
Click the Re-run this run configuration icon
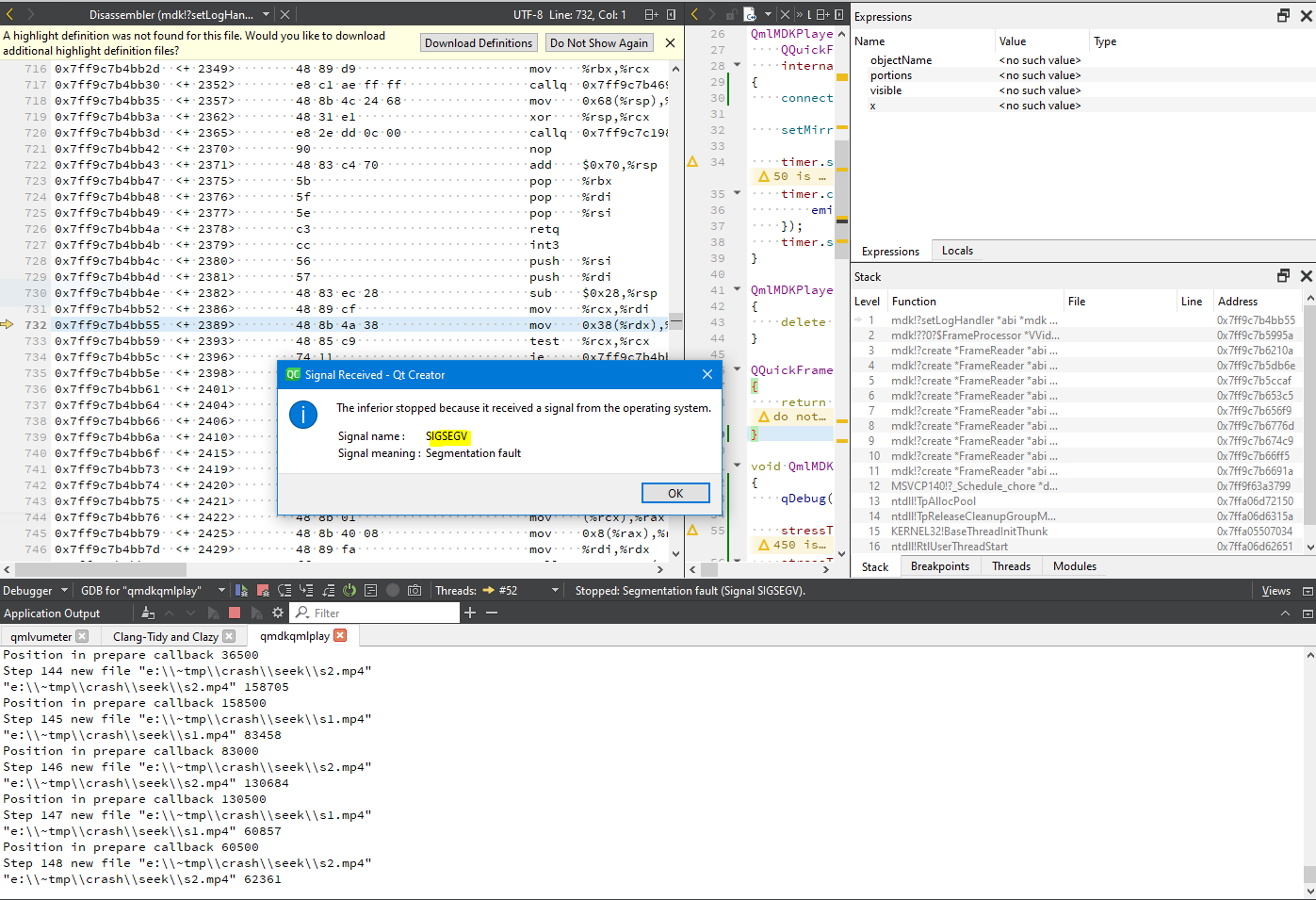click(x=213, y=613)
